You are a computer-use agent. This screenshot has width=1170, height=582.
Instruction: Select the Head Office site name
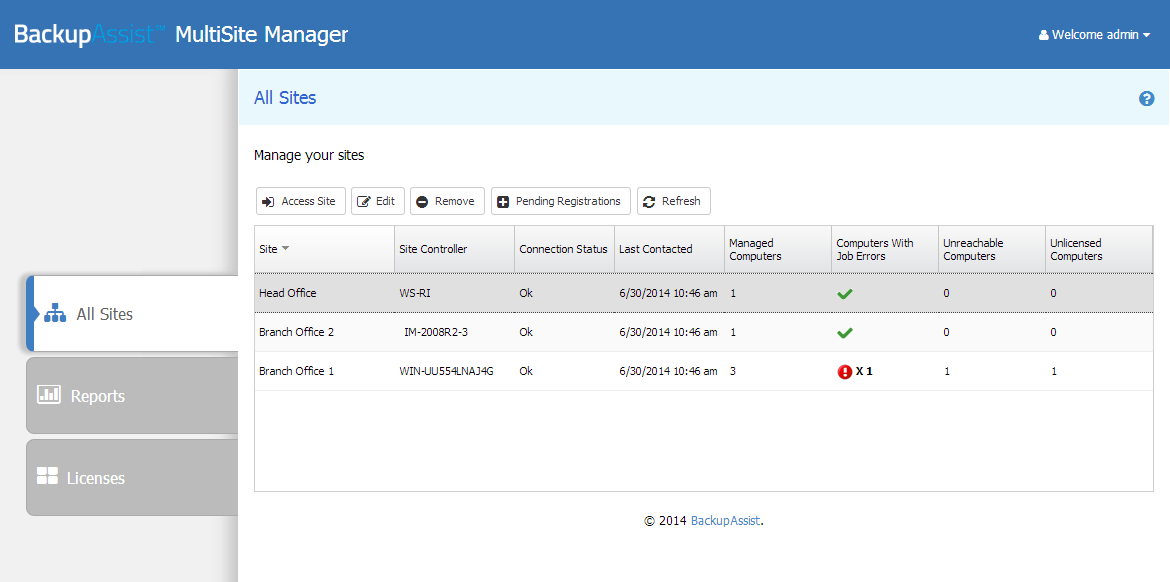(x=287, y=293)
